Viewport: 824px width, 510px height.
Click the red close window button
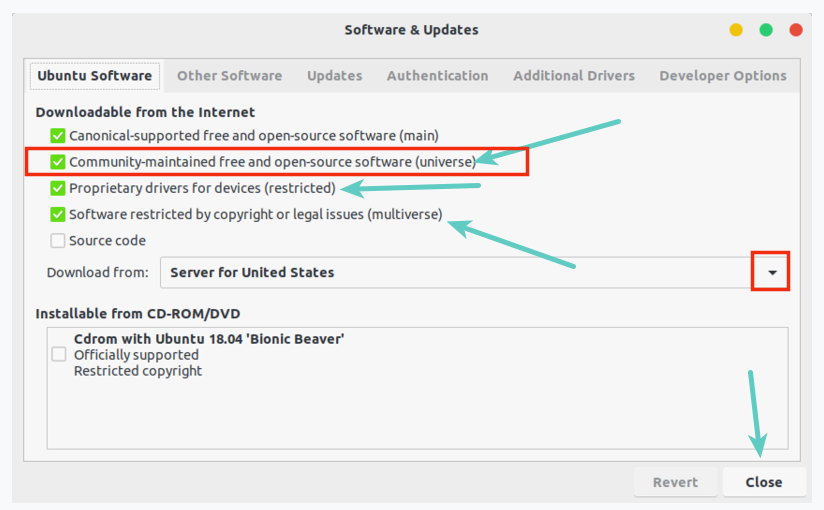pyautogui.click(x=796, y=30)
